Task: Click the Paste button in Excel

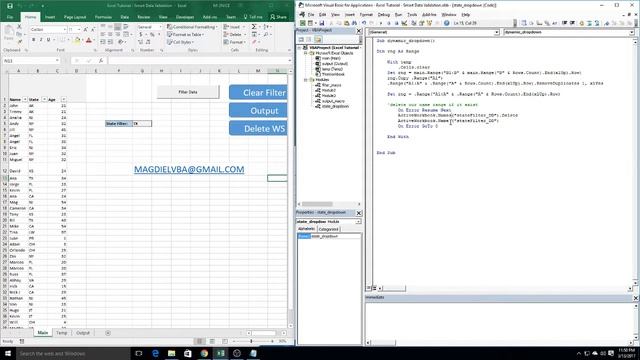Action: (x=9, y=33)
